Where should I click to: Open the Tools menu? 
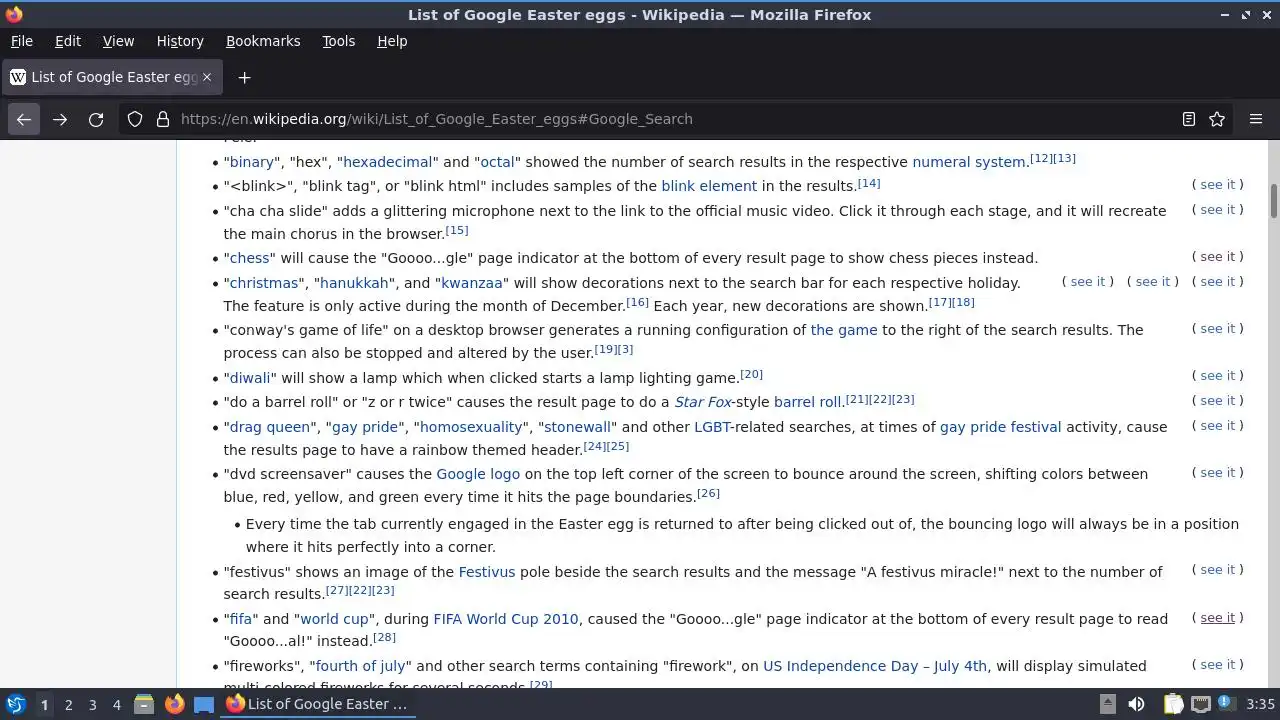coord(338,41)
